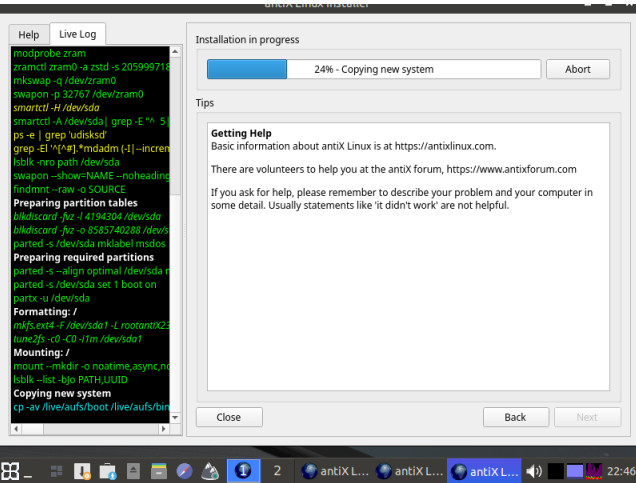Click 'cp -av /live/aufs/boot' log line
Image resolution: width=636 pixels, height=483 pixels.
(91, 407)
